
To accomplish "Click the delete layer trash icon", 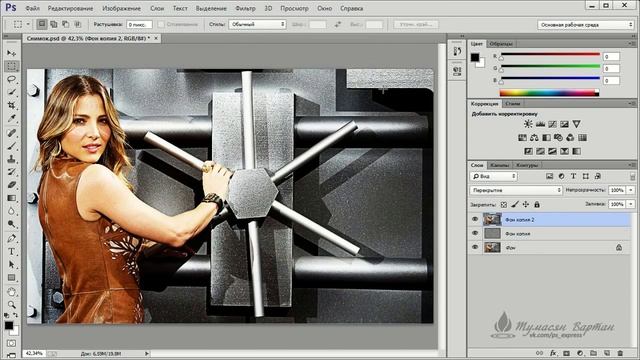I will pyautogui.click(x=620, y=353).
